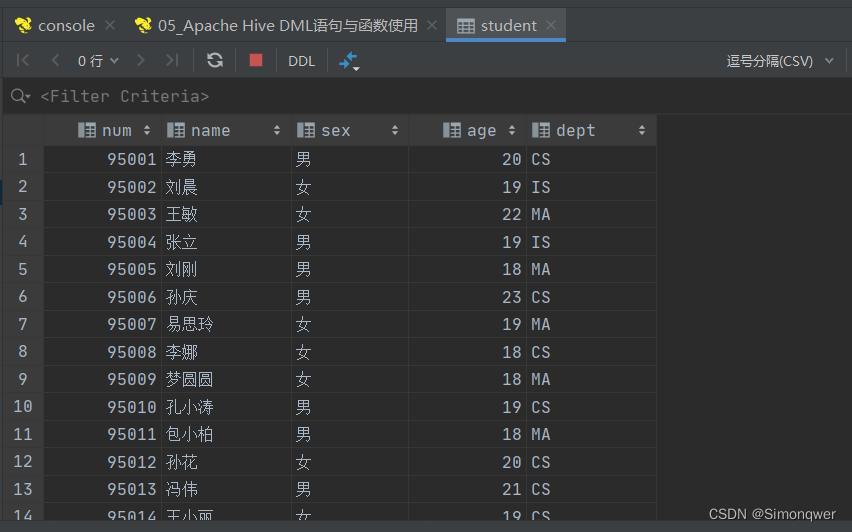Open the compare data arrows icon
This screenshot has width=852, height=532.
point(349,61)
